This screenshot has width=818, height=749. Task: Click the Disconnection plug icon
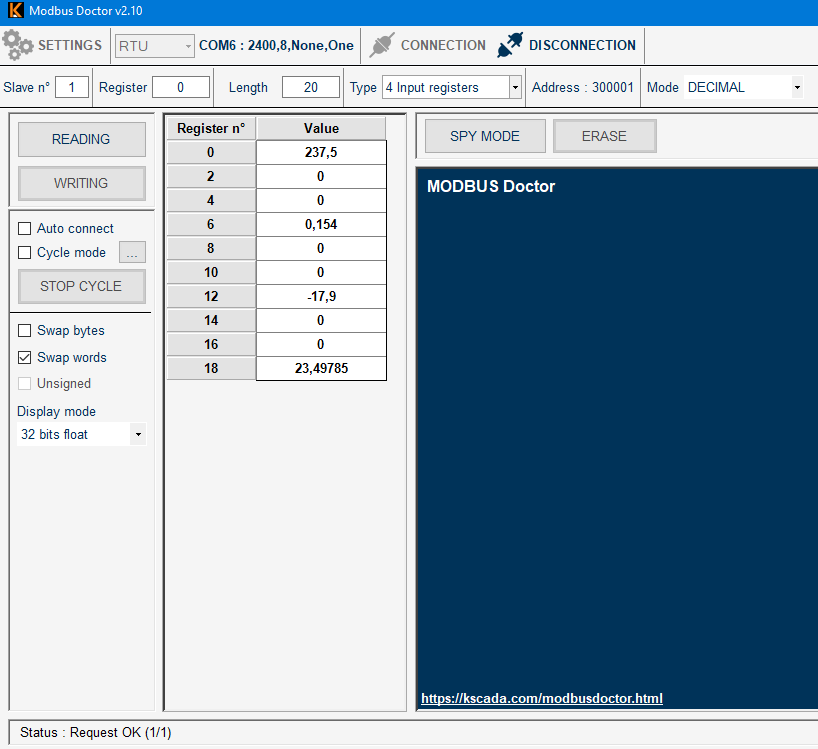(511, 45)
